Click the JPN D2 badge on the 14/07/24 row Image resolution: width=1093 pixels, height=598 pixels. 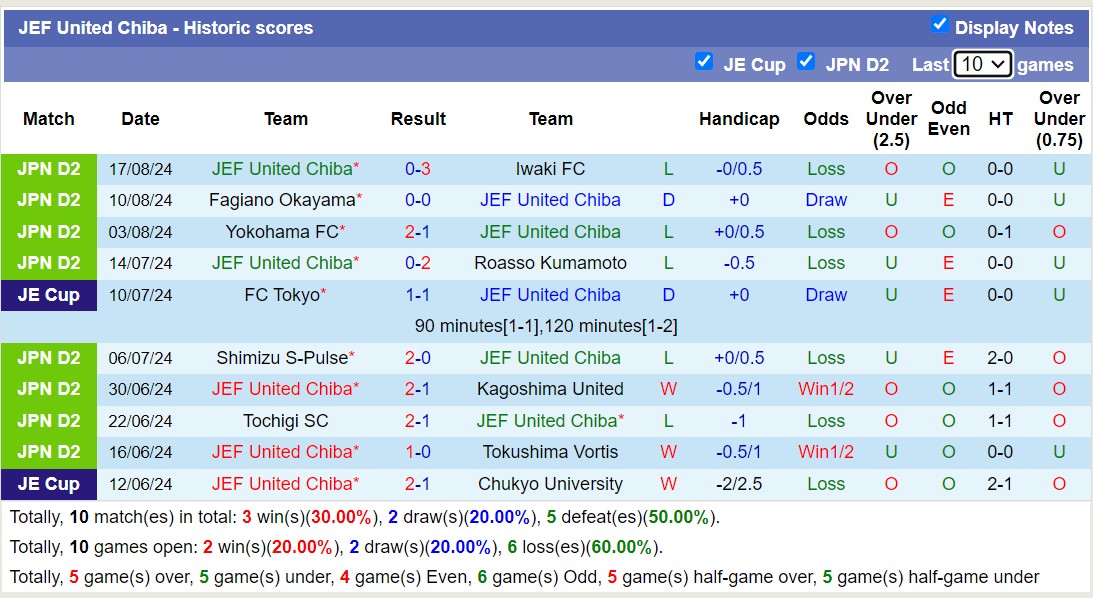pos(48,263)
